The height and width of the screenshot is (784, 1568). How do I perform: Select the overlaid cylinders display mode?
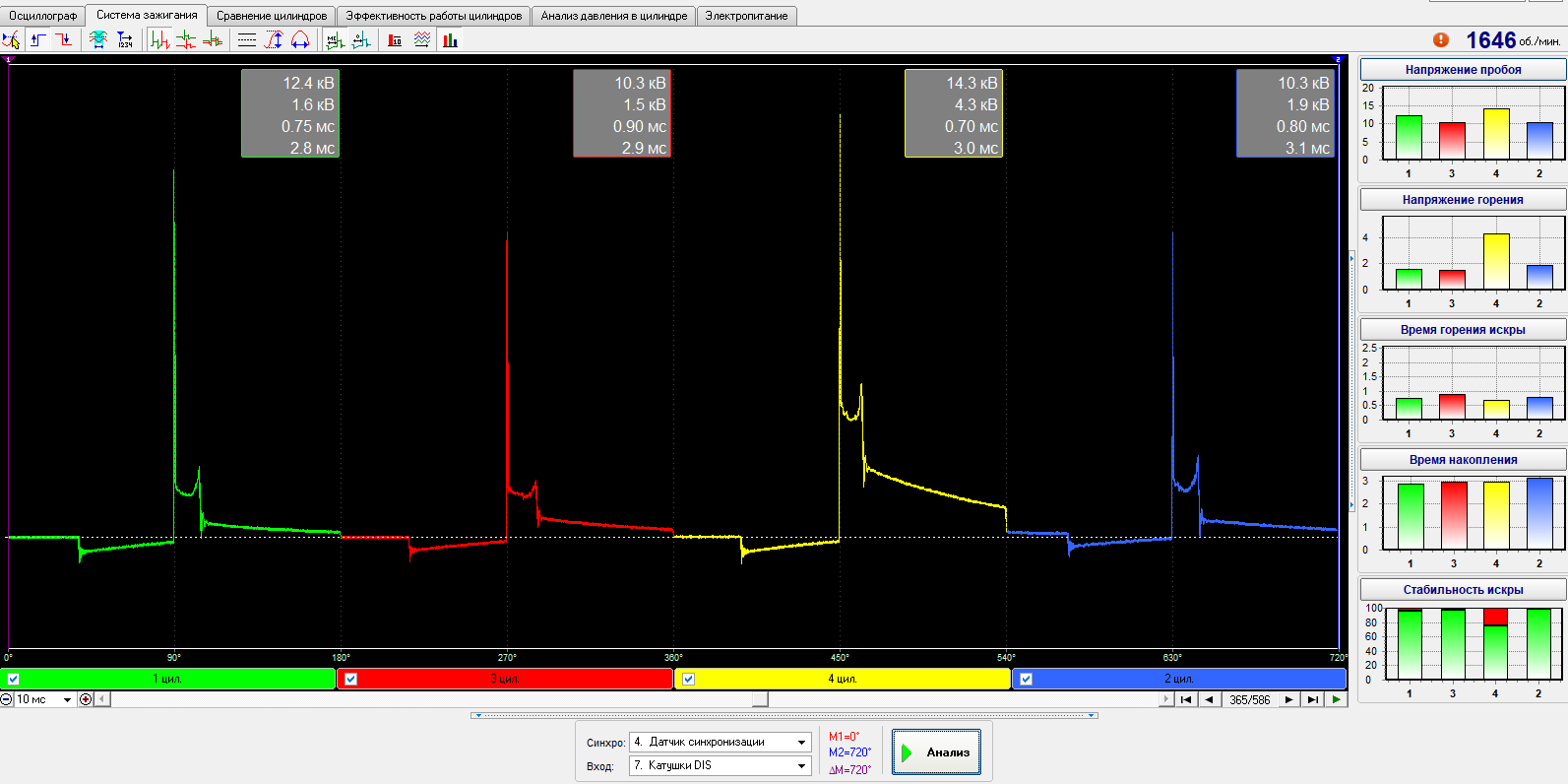(x=212, y=39)
